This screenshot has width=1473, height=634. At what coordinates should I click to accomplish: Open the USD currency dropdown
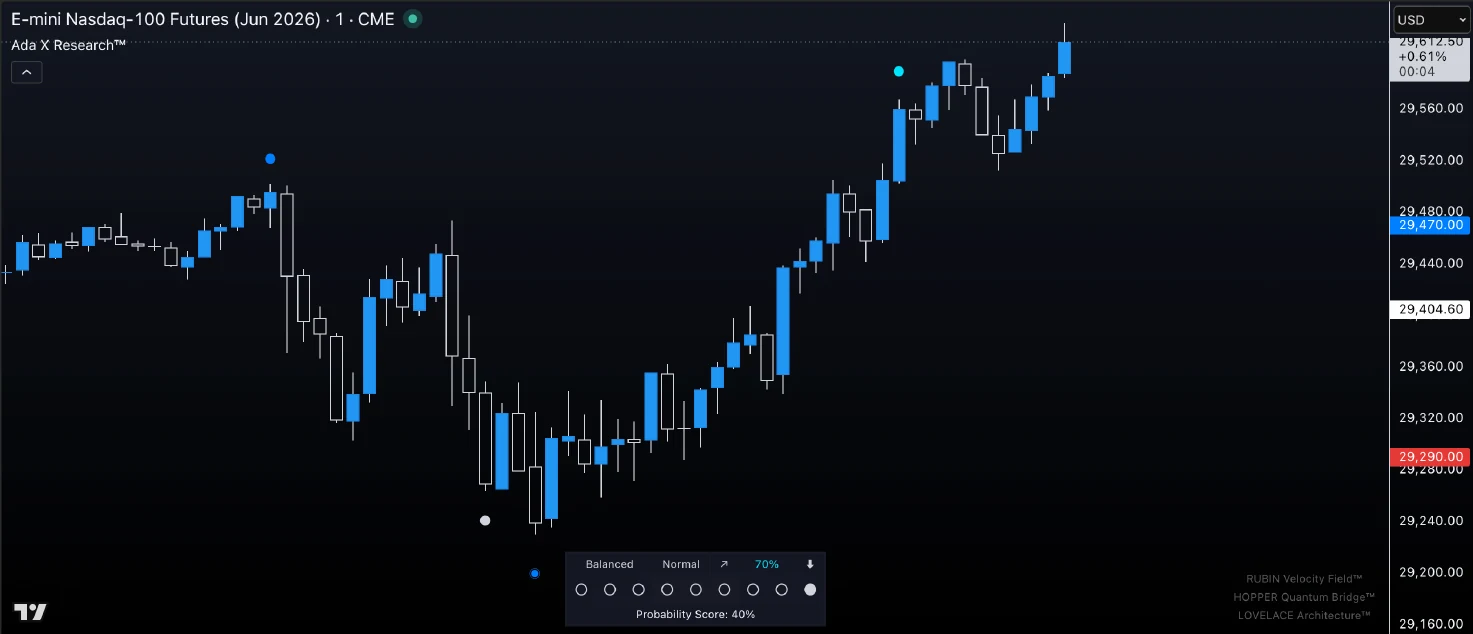coord(1431,20)
